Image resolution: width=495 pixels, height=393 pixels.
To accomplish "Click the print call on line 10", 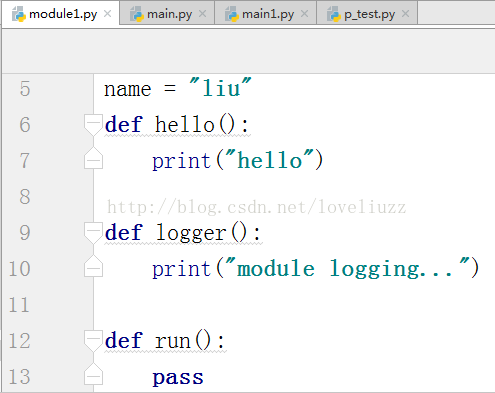I will [182, 269].
